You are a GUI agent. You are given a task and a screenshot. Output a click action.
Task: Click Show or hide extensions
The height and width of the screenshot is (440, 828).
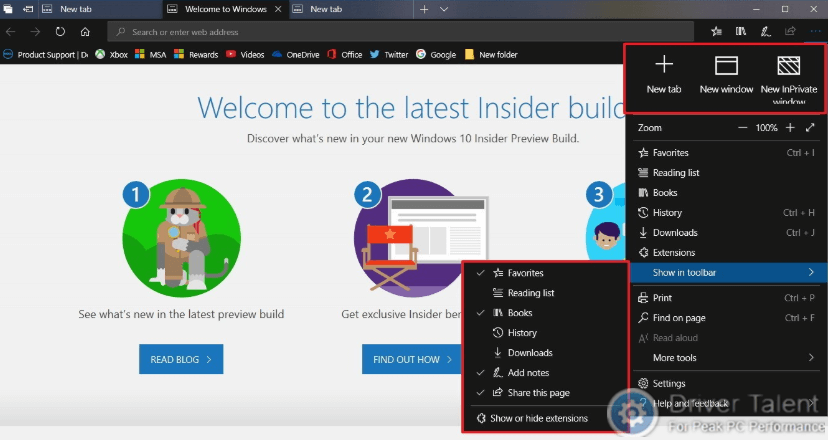coord(545,418)
